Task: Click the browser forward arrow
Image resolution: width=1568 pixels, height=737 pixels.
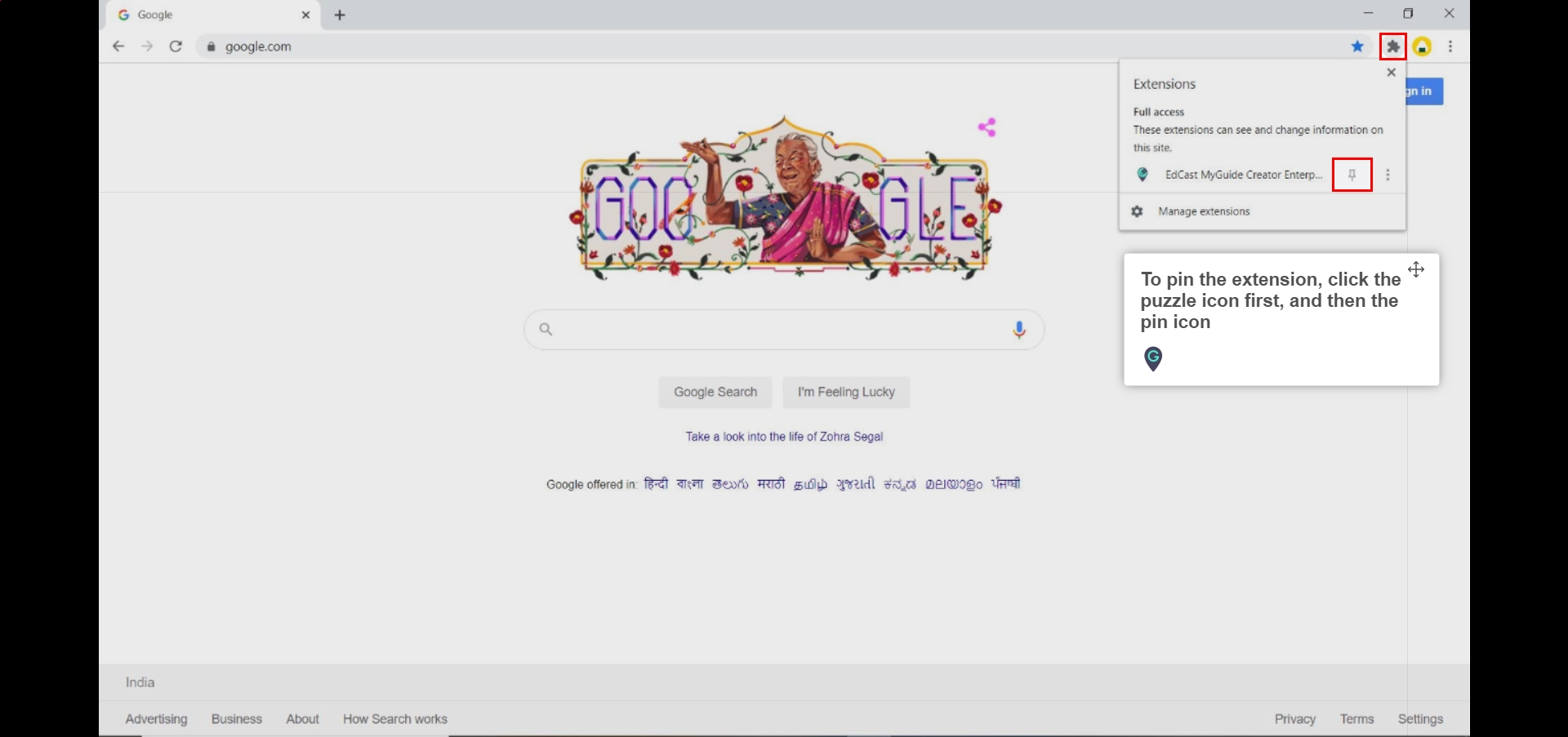Action: [x=147, y=47]
